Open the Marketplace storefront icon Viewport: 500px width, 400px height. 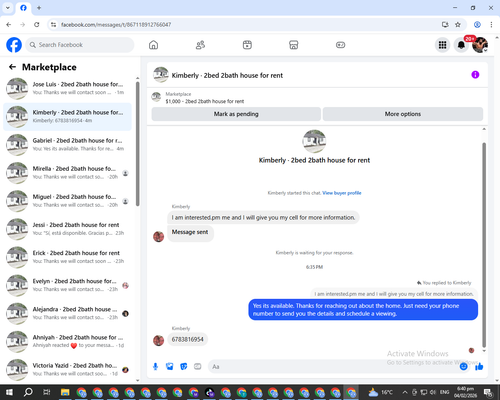click(x=294, y=45)
